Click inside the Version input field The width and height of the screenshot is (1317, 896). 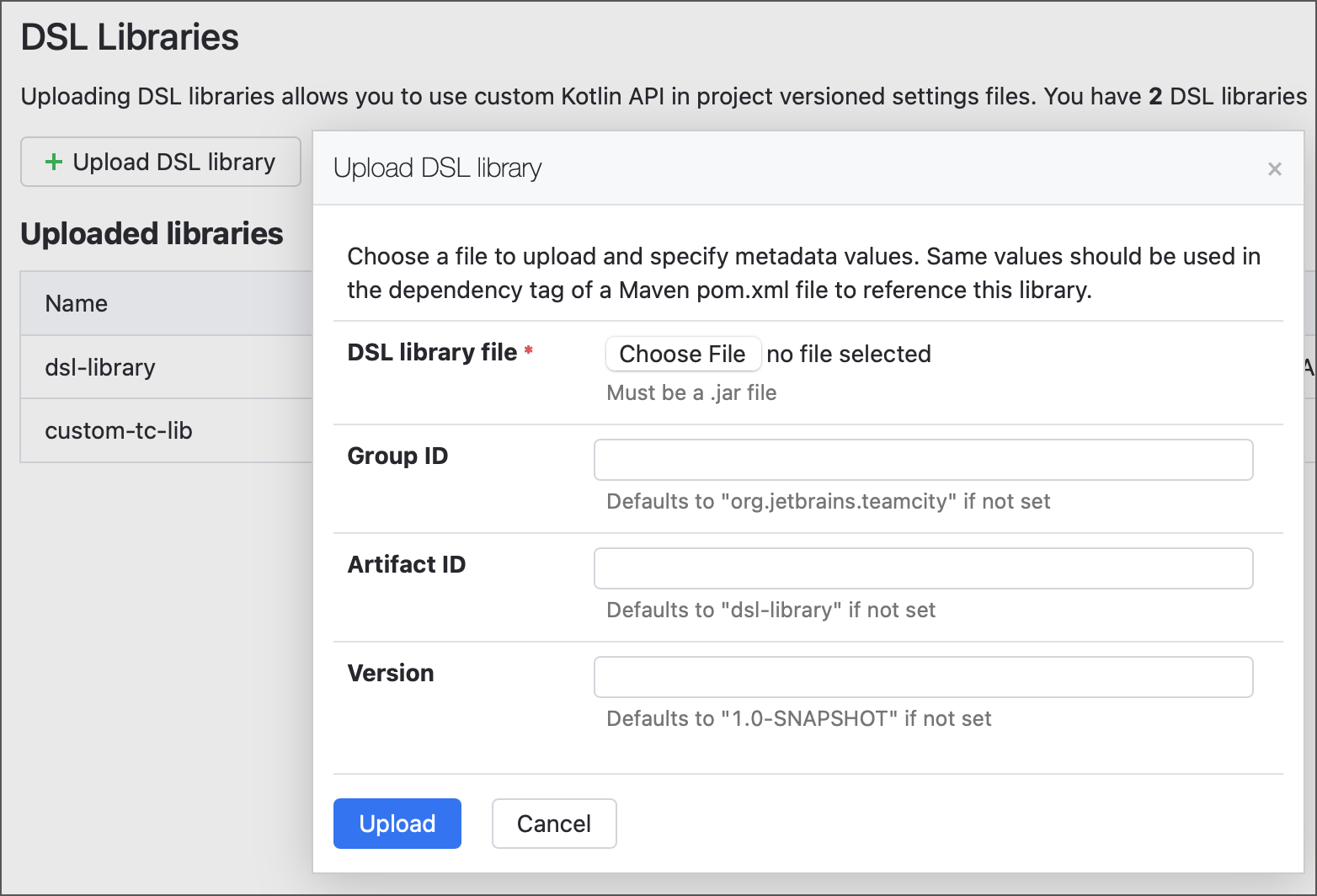[923, 677]
